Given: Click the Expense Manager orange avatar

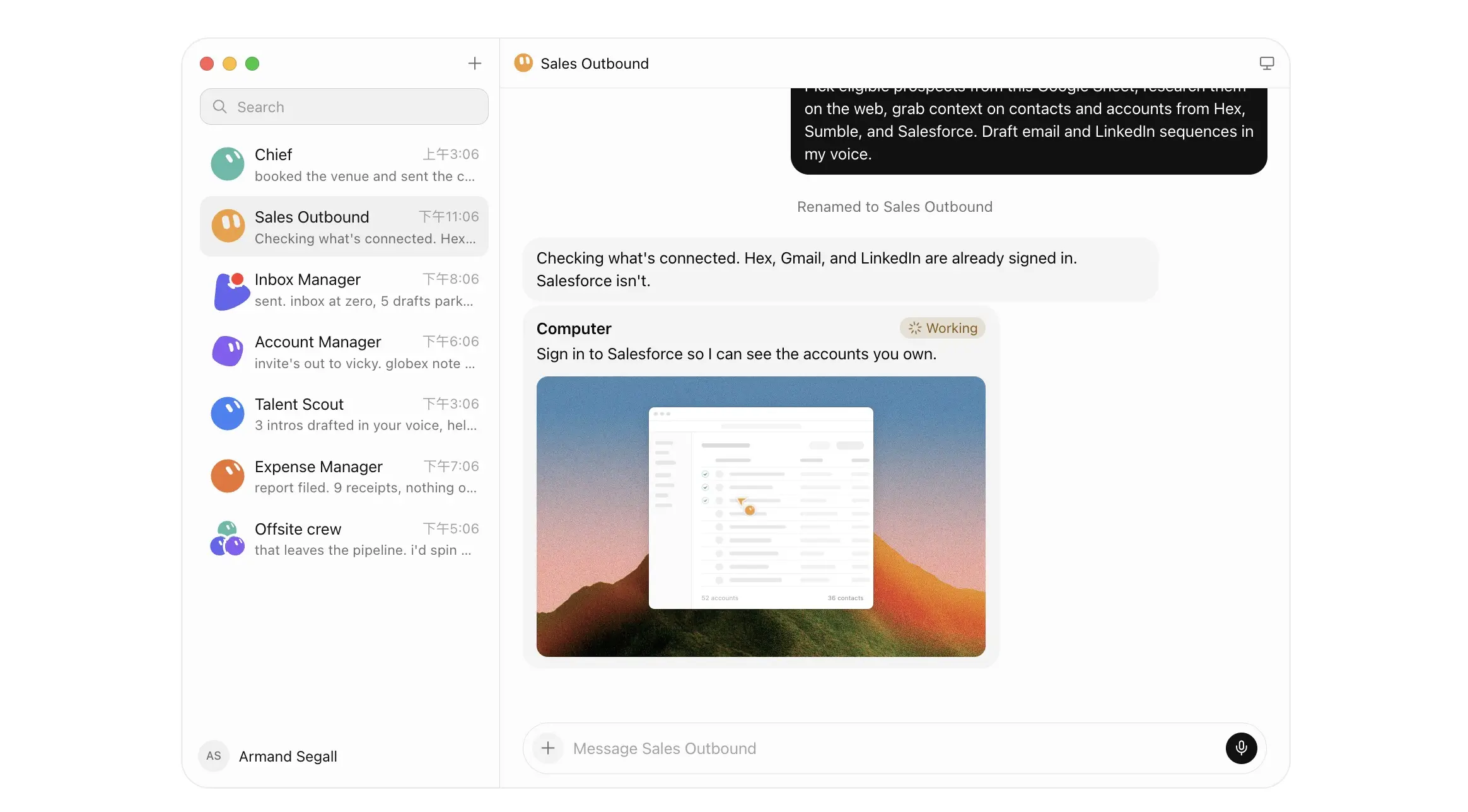Looking at the screenshot, I should point(228,476).
